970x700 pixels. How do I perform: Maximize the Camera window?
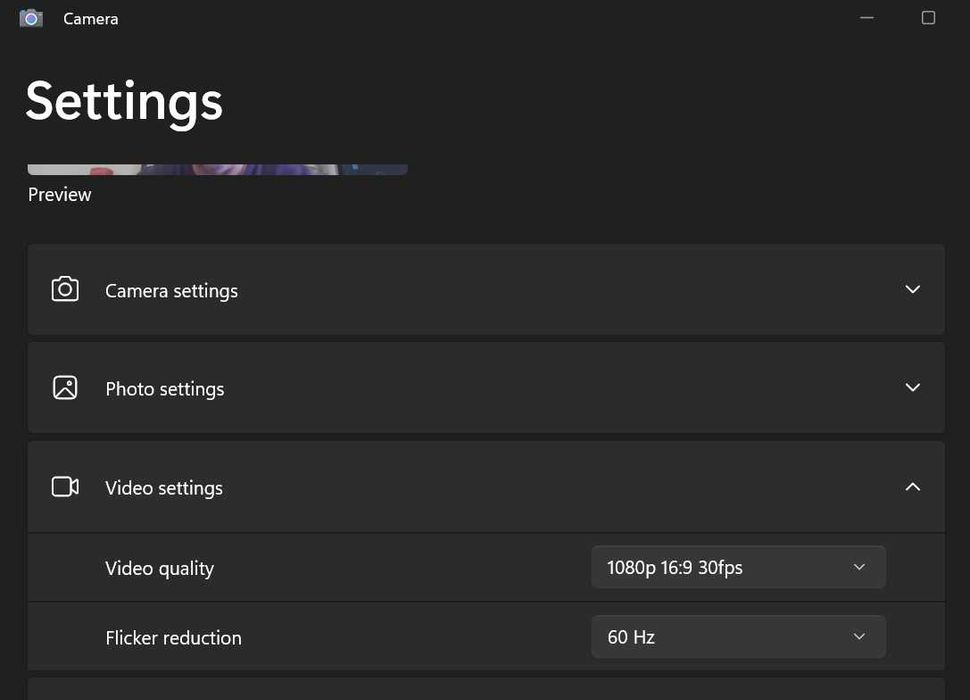(x=928, y=18)
